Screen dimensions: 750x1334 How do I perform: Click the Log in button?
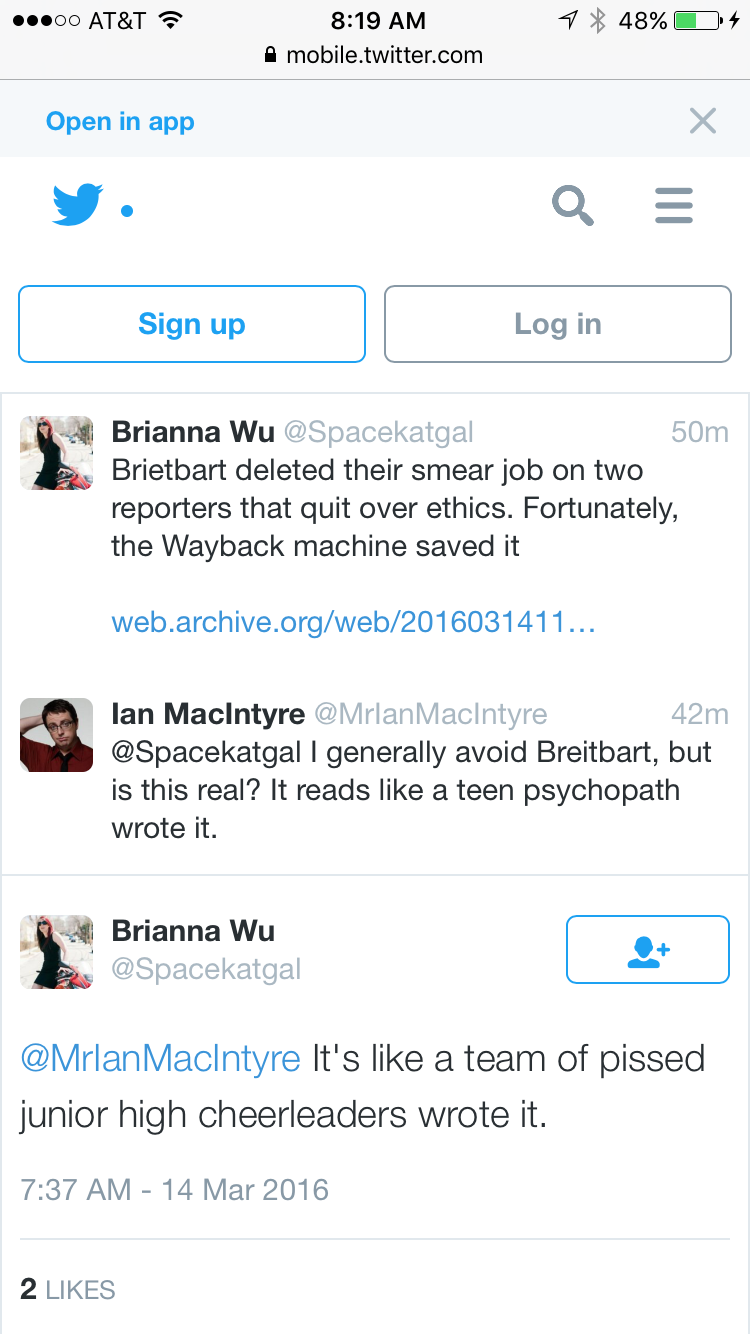[x=558, y=324]
